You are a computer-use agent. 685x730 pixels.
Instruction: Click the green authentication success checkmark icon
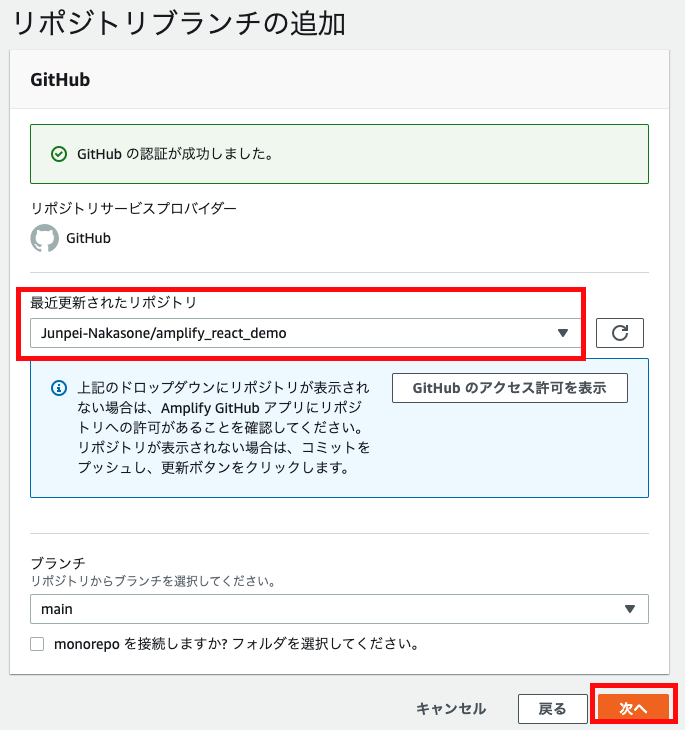[x=59, y=154]
